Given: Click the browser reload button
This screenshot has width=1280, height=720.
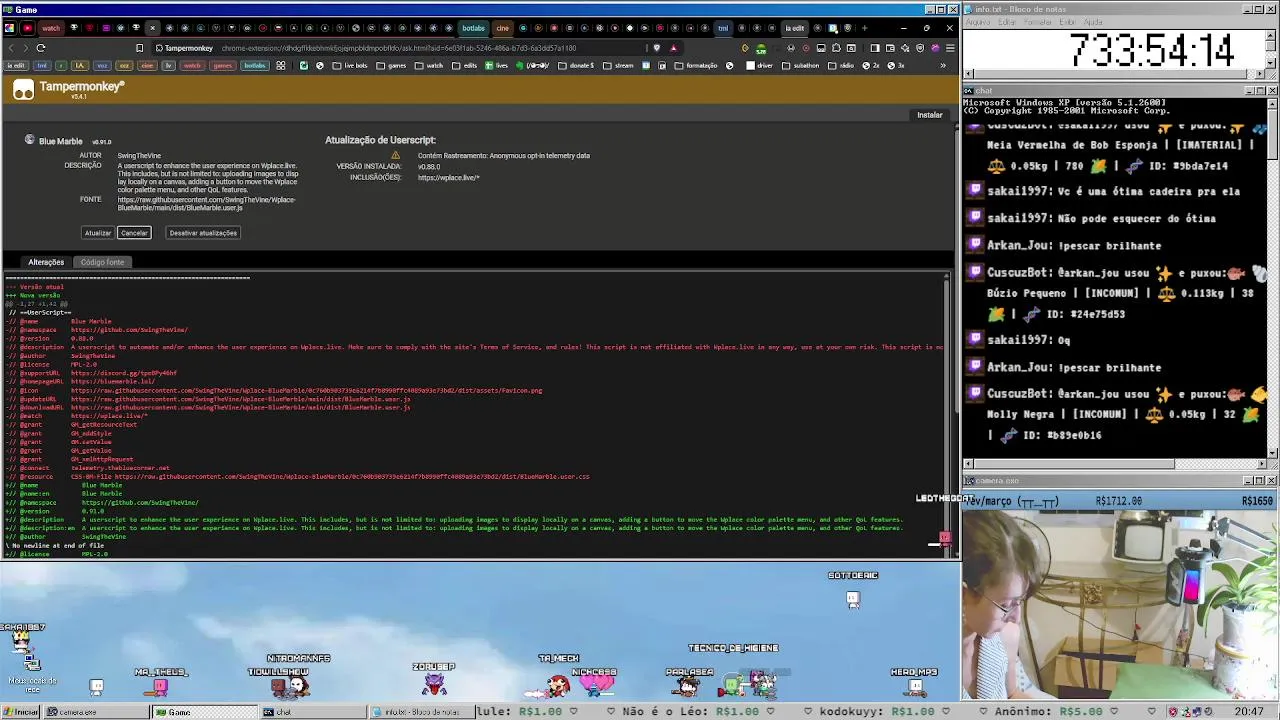Looking at the screenshot, I should [x=41, y=48].
